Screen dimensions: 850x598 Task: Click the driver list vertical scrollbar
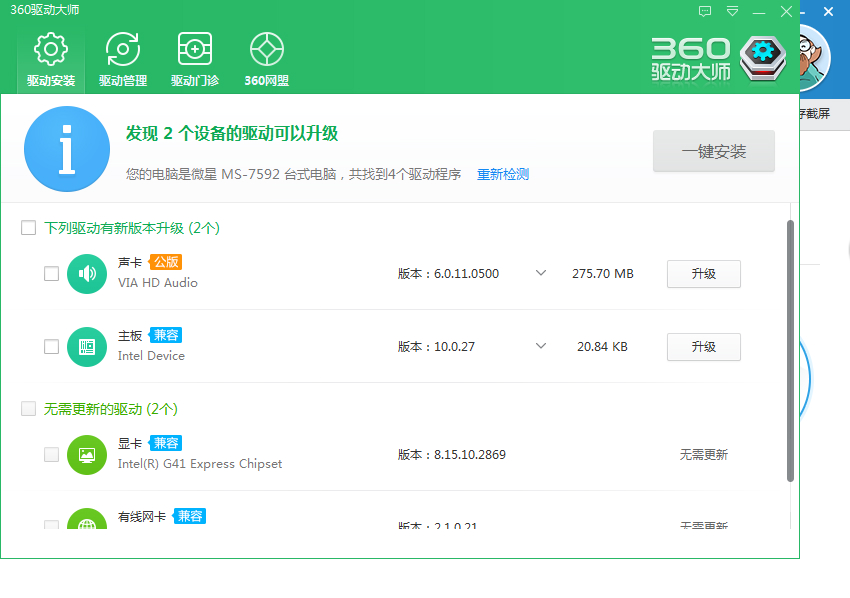(791, 350)
